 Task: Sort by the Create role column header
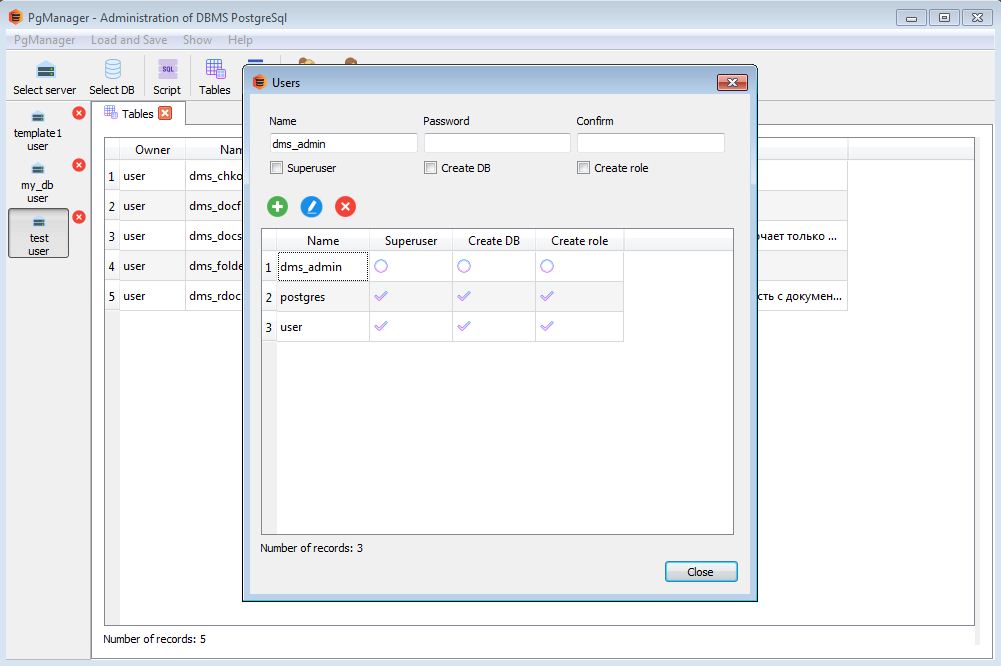579,241
